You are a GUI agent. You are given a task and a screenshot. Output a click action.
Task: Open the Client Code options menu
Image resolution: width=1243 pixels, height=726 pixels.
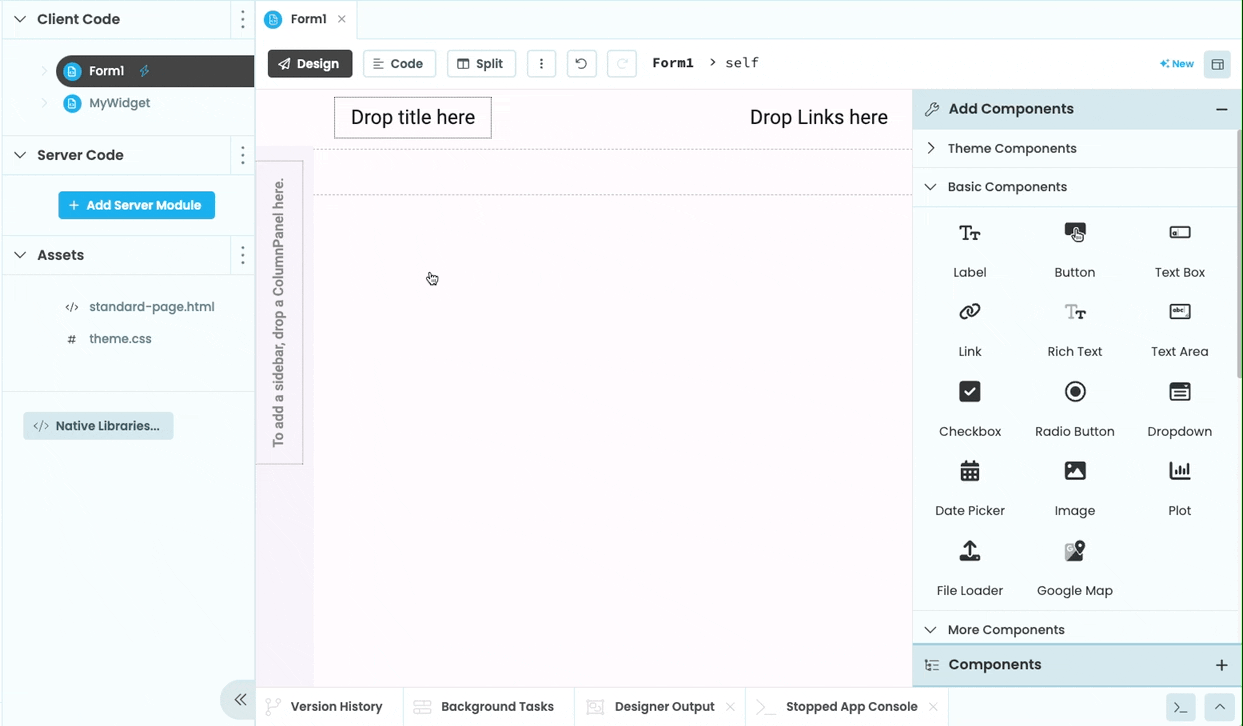tap(242, 18)
